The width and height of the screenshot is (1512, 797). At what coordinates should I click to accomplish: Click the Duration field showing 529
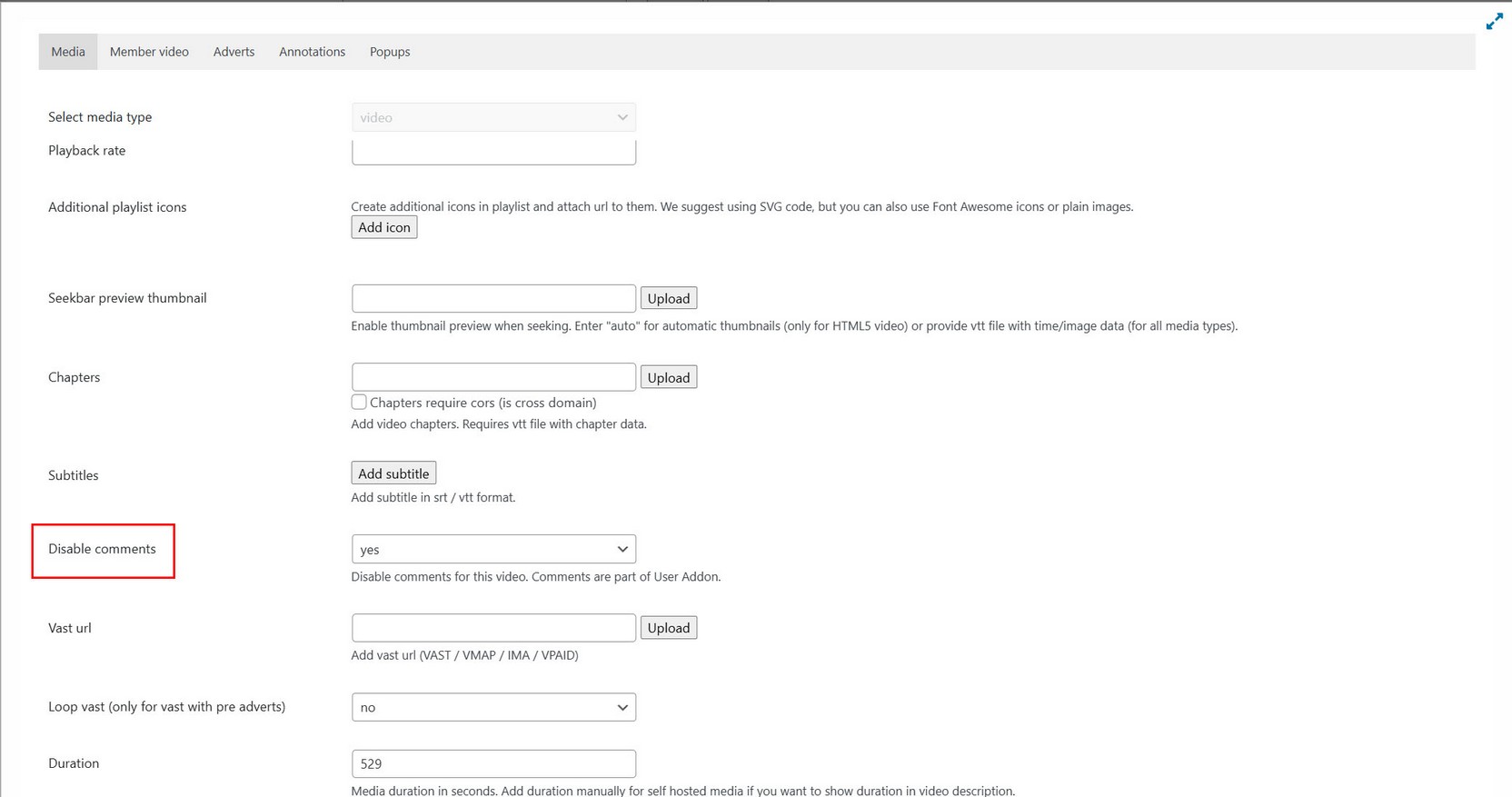click(493, 763)
